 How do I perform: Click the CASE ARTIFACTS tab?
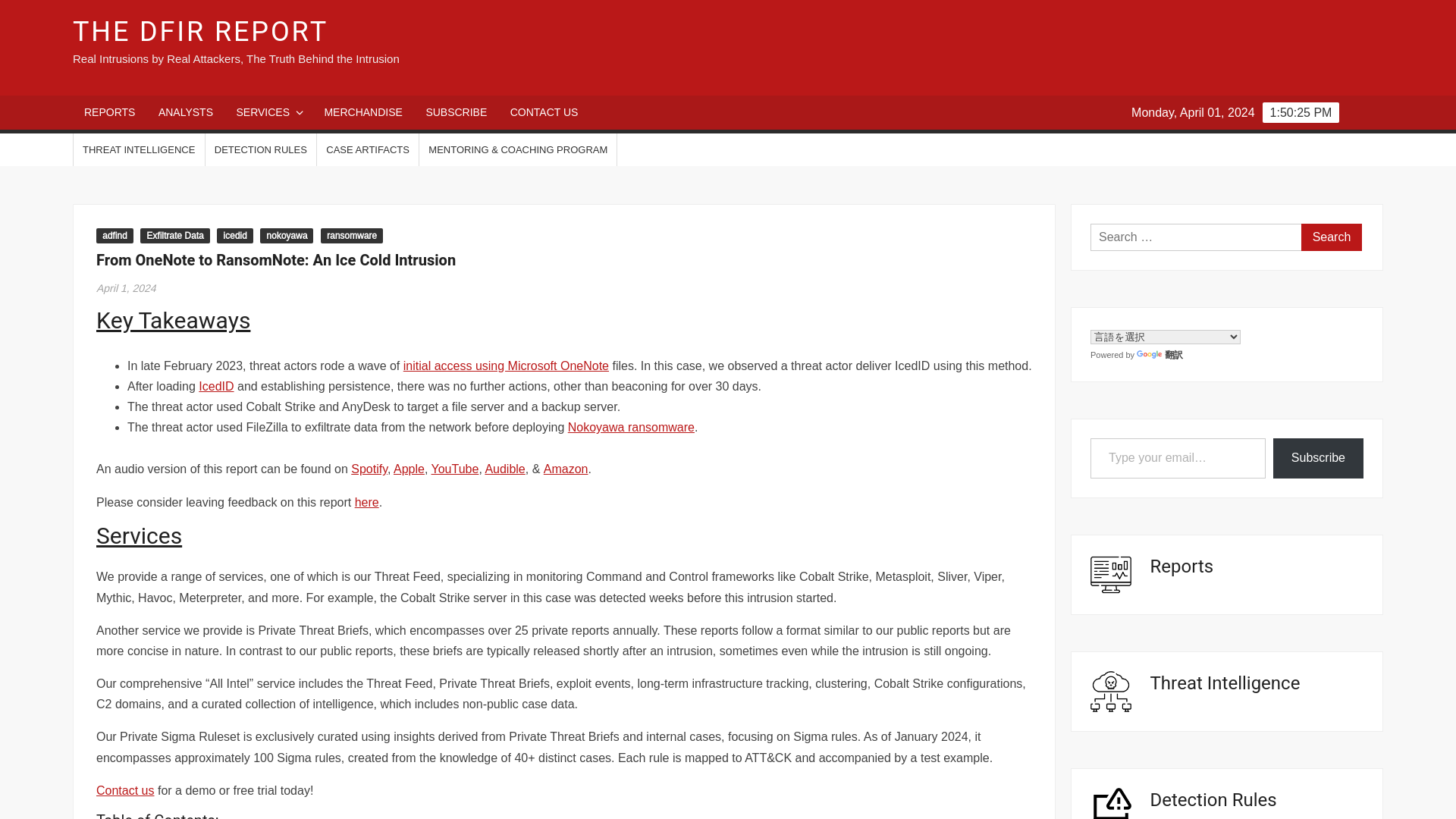367,149
